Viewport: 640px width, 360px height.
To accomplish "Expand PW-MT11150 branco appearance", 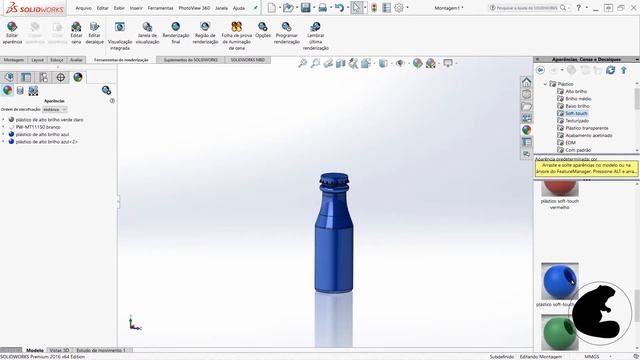I will tap(3, 127).
